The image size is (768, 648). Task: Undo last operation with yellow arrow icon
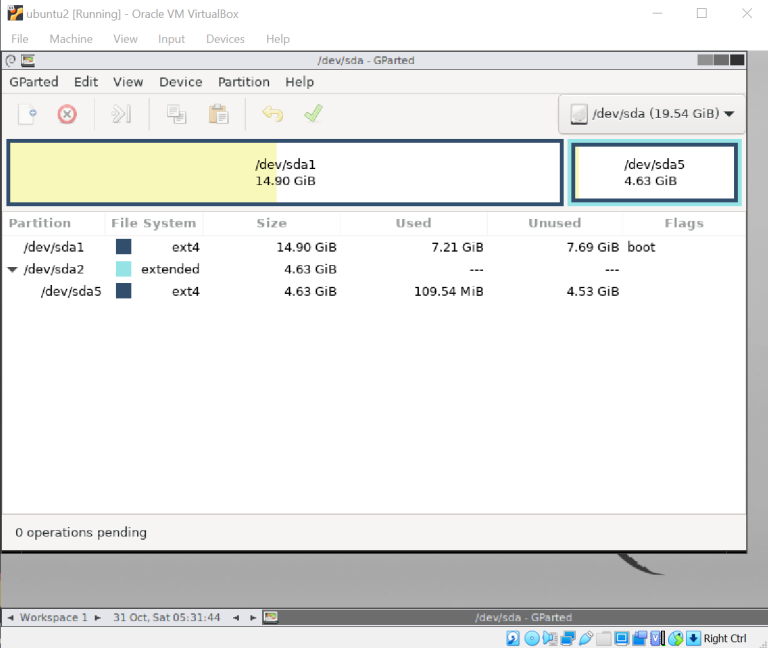tap(272, 114)
